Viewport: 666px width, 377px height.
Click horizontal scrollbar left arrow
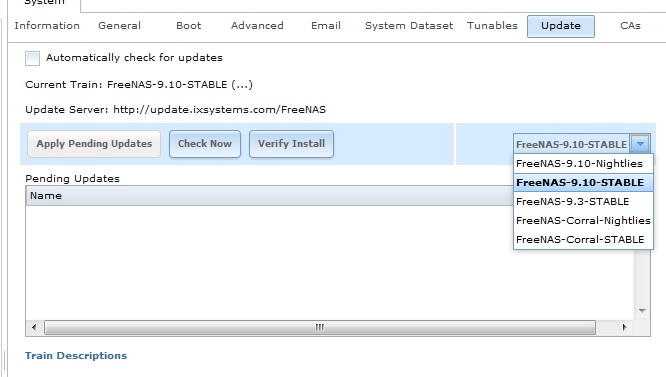pyautogui.click(x=34, y=327)
